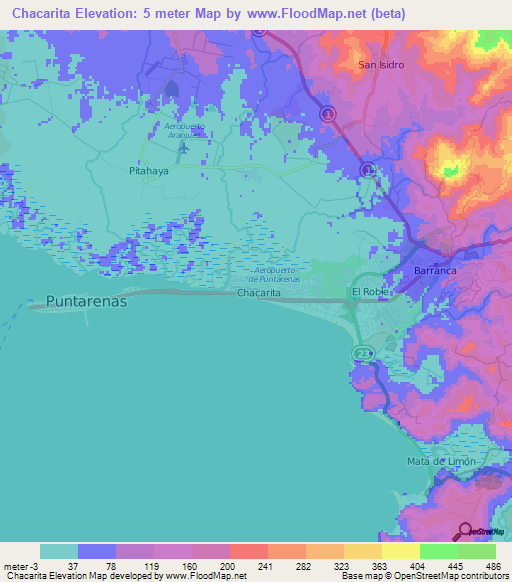Click the Route 23 highway shield

(x=363, y=354)
